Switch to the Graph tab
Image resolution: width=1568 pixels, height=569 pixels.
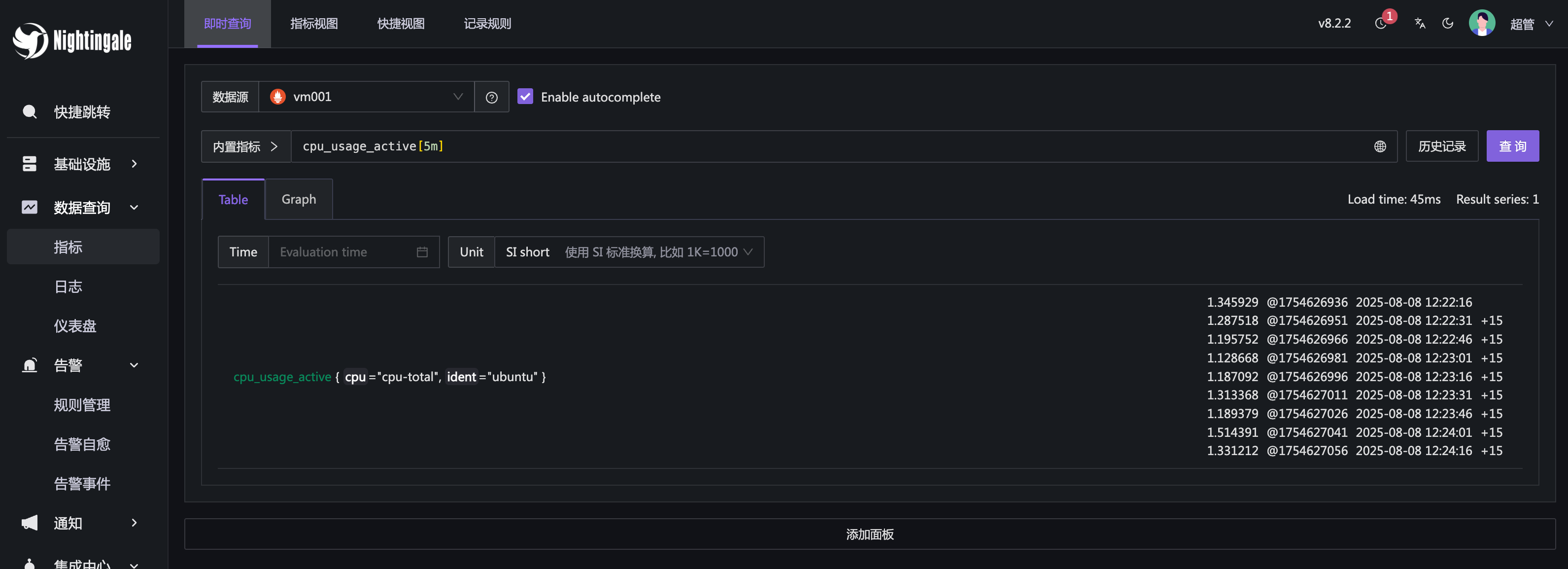tap(298, 200)
